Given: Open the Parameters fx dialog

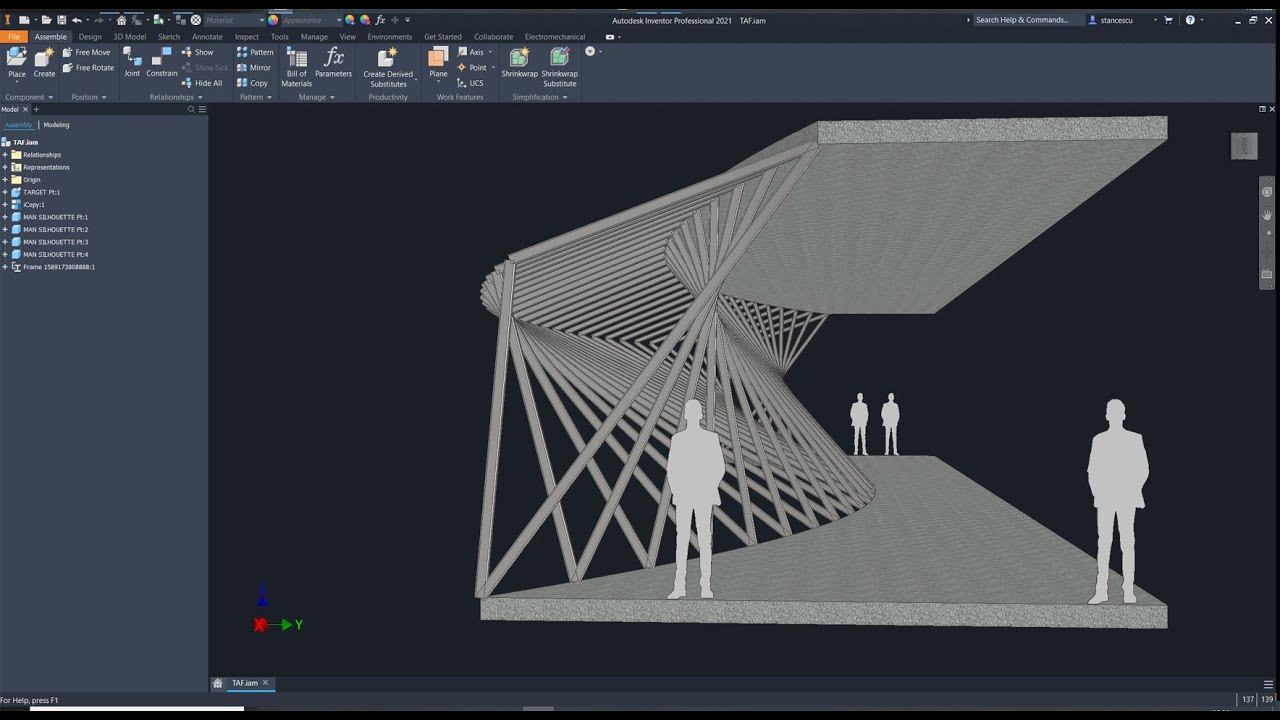Looking at the screenshot, I should [334, 62].
